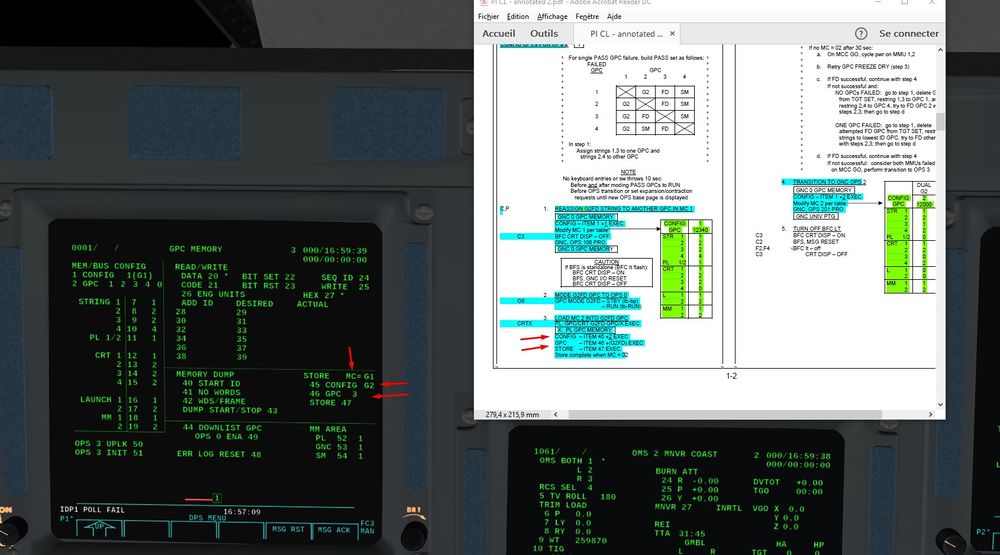Open the Aide menu
The image size is (1000, 555).
pyautogui.click(x=614, y=17)
